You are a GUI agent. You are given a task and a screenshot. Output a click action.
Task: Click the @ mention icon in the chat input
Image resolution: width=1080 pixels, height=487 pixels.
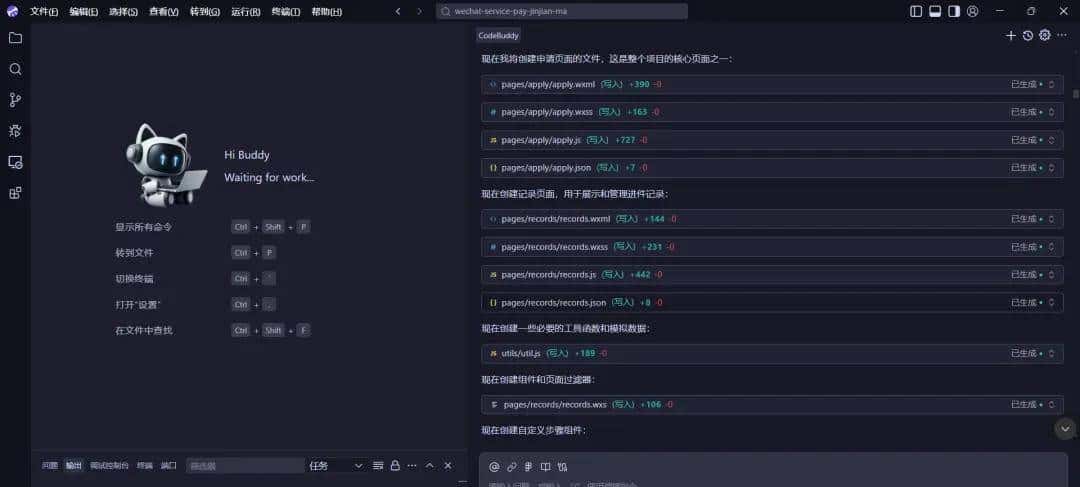(494, 466)
